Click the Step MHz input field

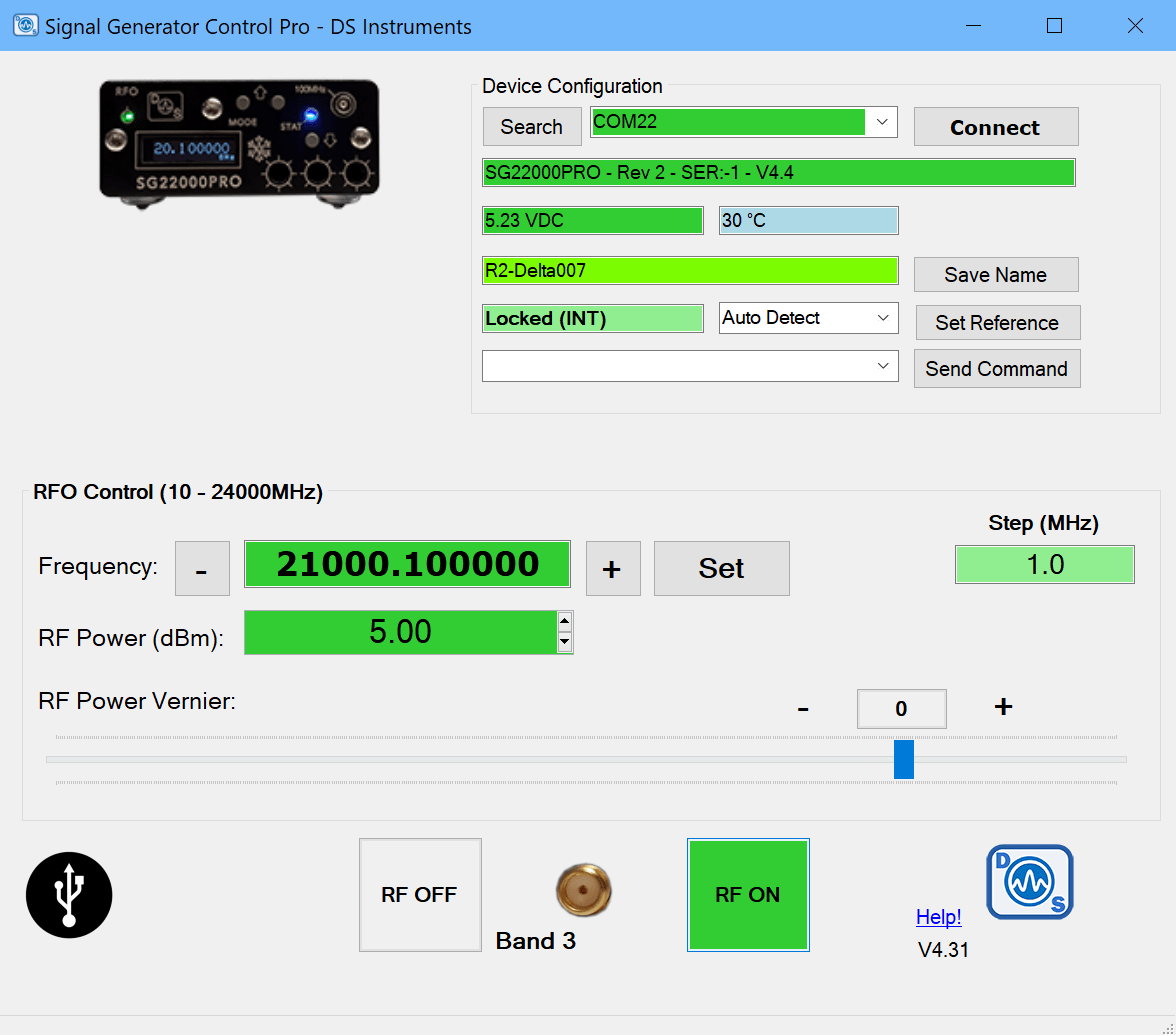click(x=1044, y=565)
